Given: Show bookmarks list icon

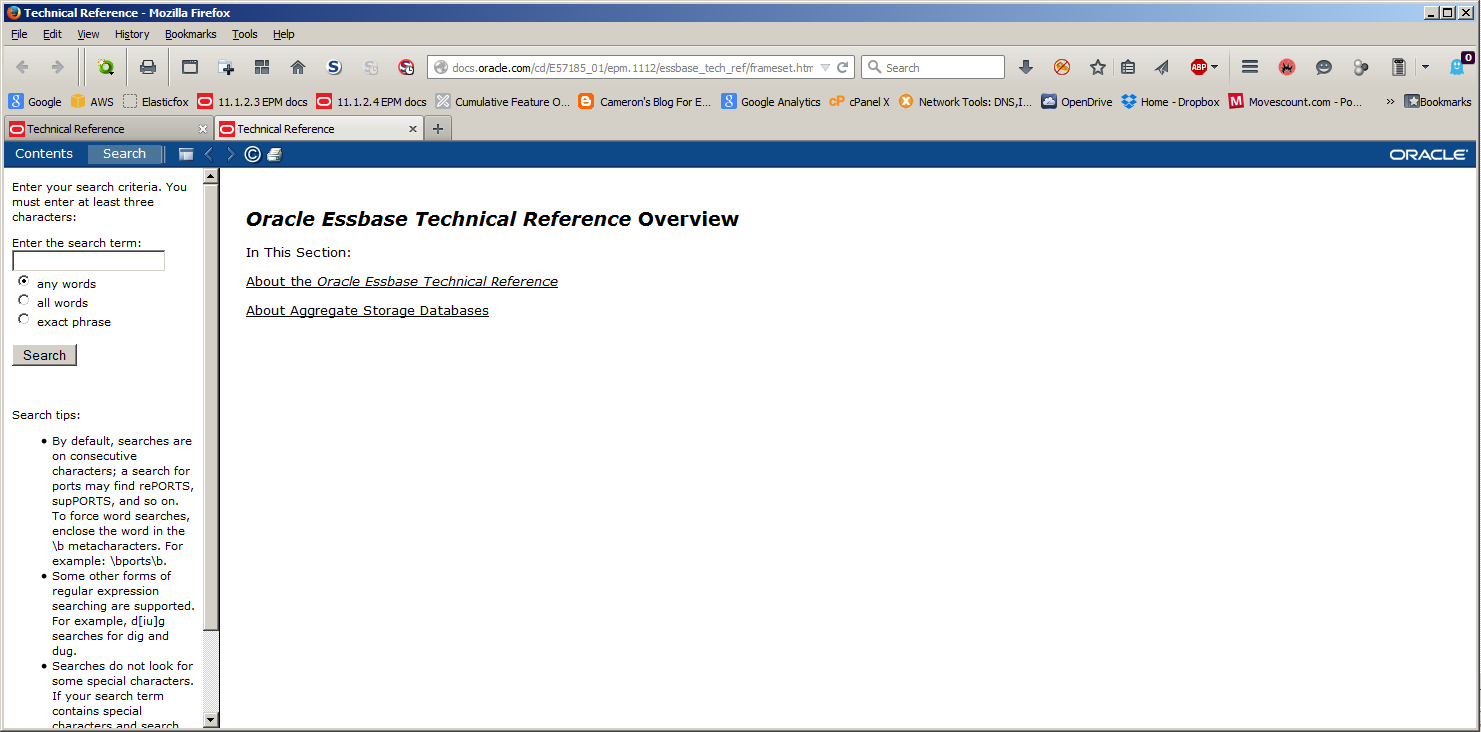Looking at the screenshot, I should pyautogui.click(x=1128, y=67).
